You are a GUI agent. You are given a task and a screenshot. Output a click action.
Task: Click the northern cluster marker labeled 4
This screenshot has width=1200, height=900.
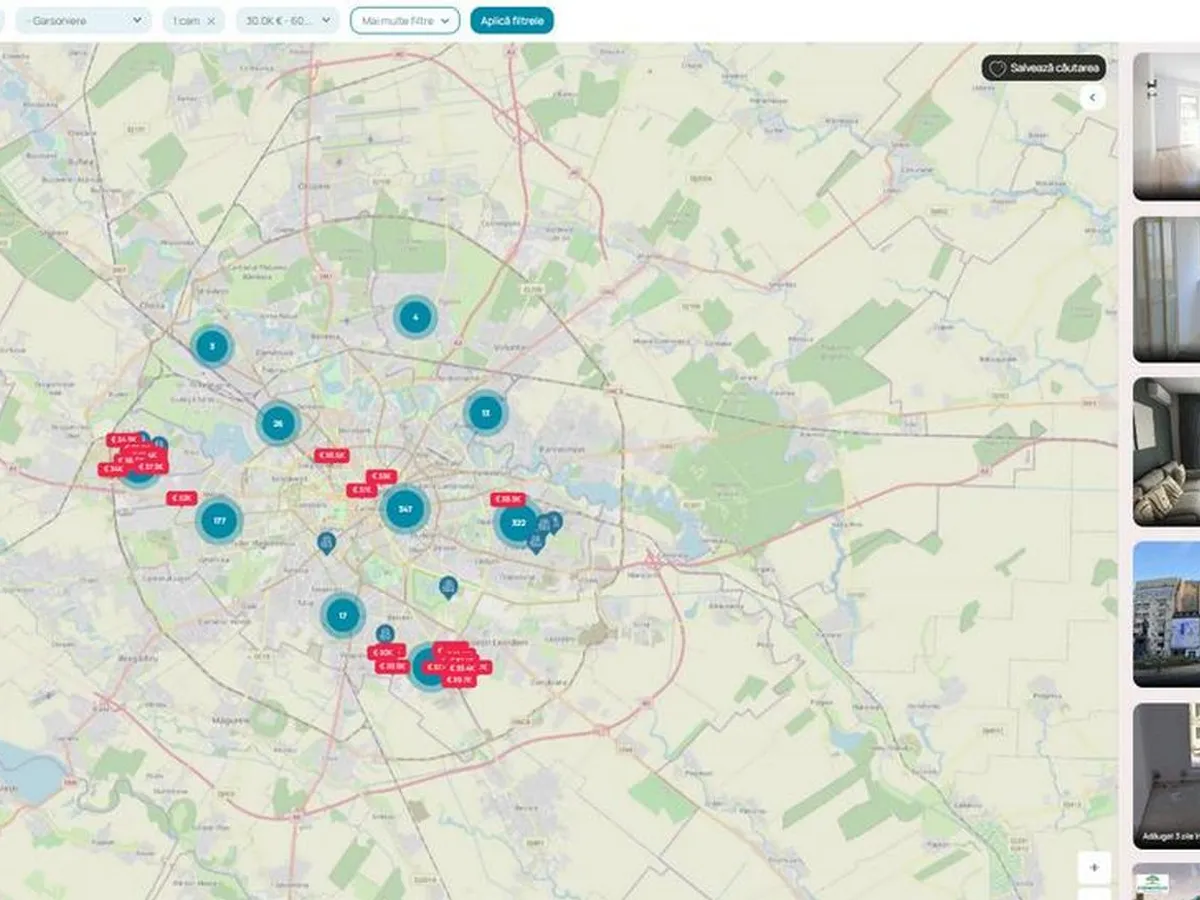click(415, 318)
